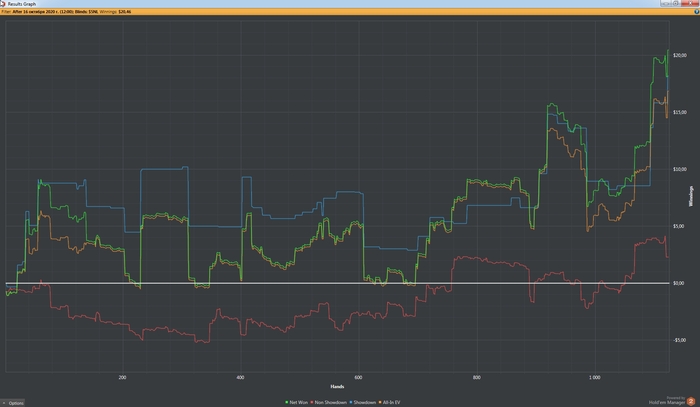Click the Results Graph window app icon
Viewport: 700px width, 407px height.
tap(3, 4)
